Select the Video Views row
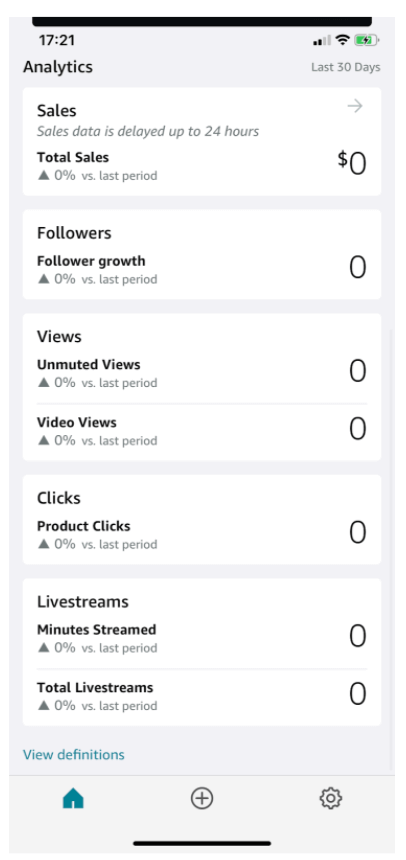 point(202,431)
